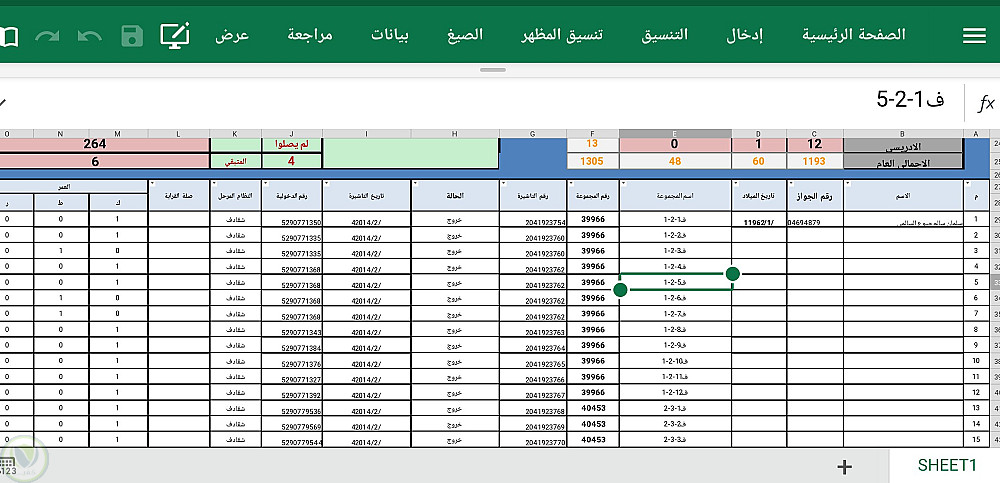
Task: Click the redo arrow icon
Action: [x=47, y=36]
